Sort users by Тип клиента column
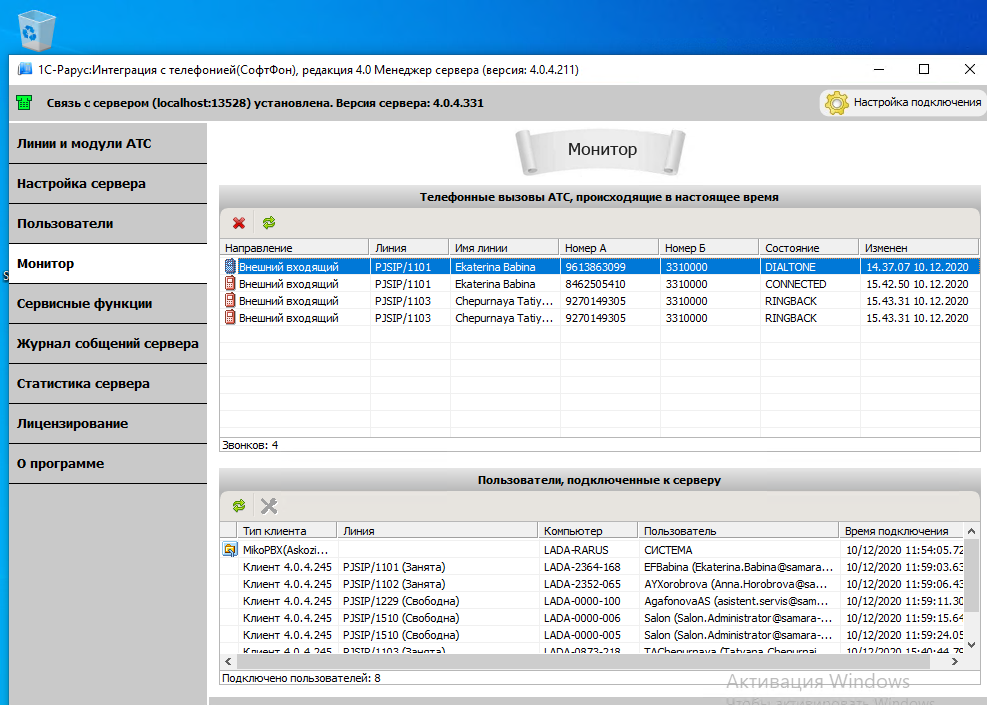 [287, 531]
